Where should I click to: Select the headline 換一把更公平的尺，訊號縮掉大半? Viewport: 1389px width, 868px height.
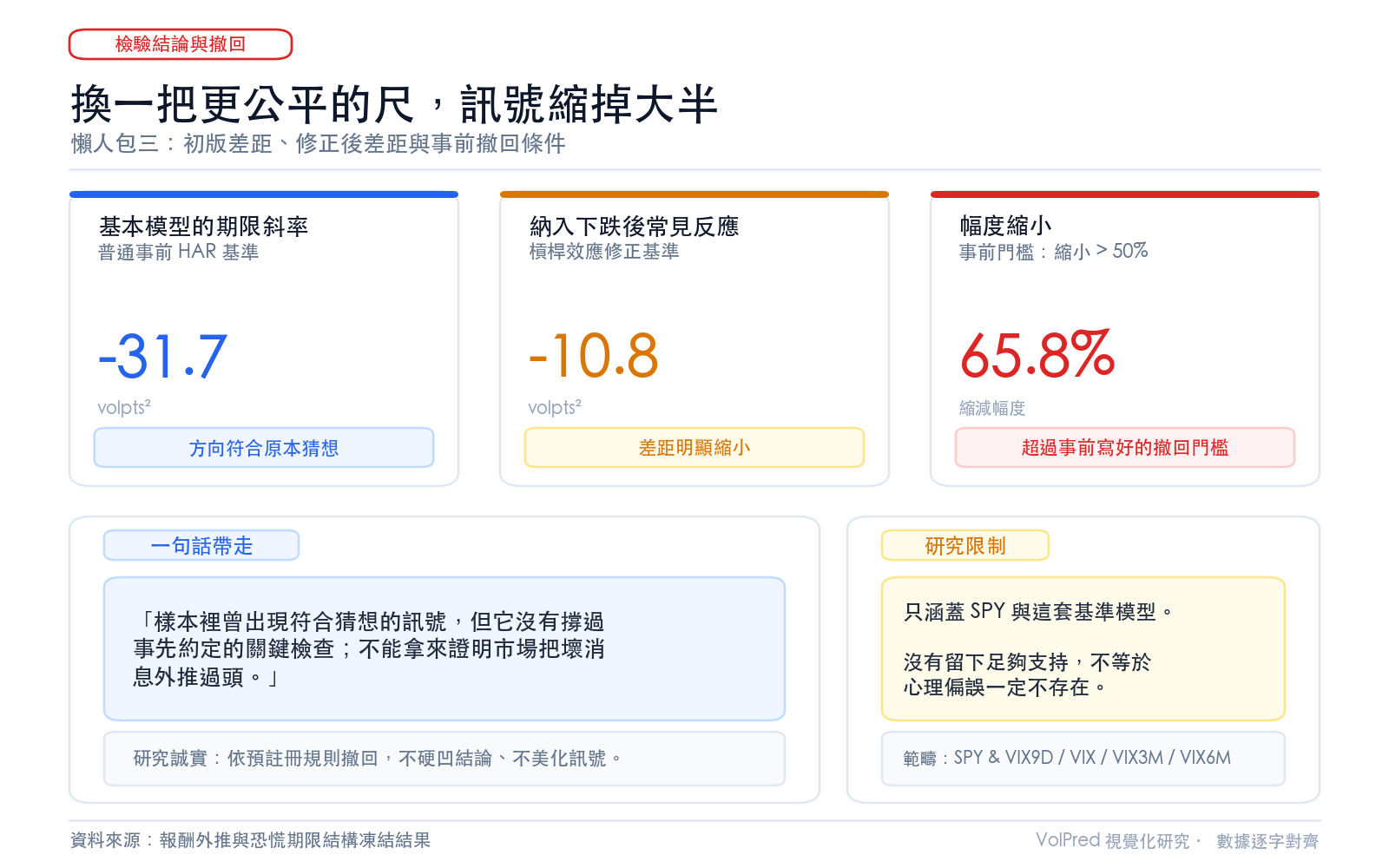pos(394,105)
